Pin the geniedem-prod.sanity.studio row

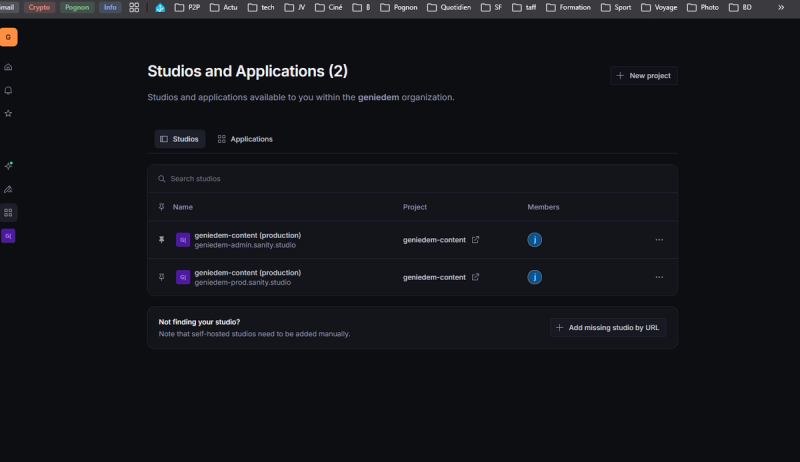pos(162,277)
